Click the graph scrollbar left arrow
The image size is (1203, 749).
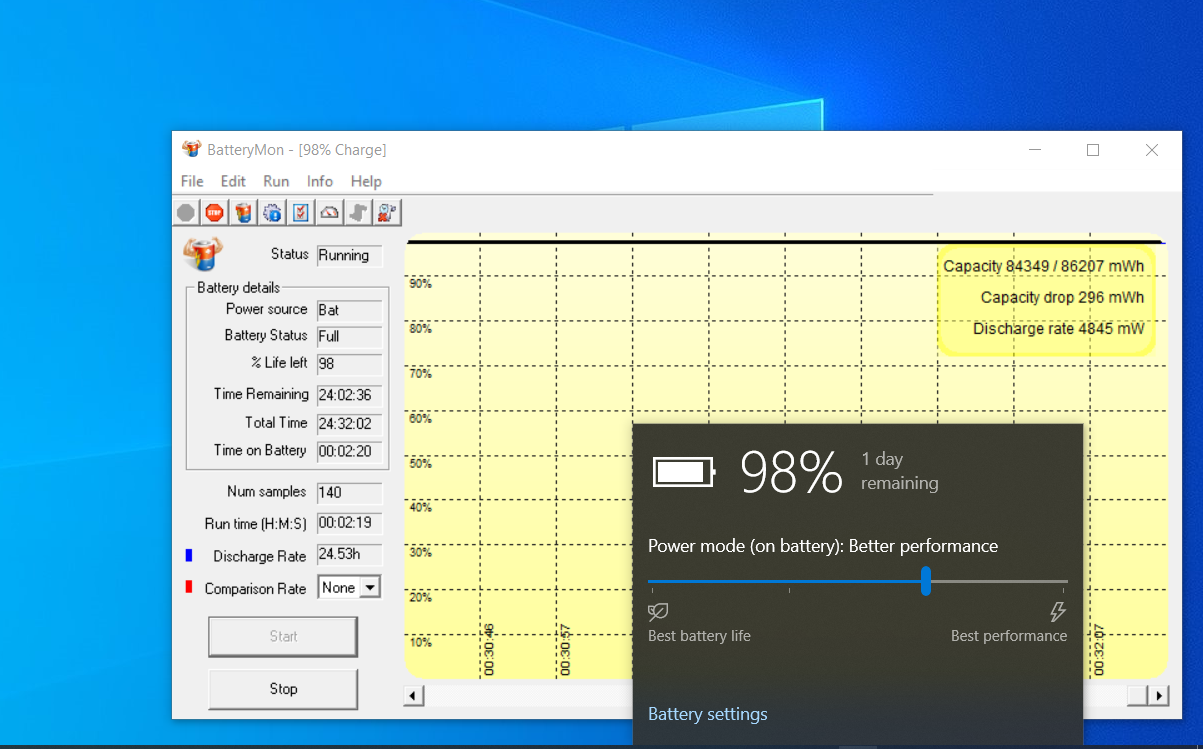[x=414, y=696]
